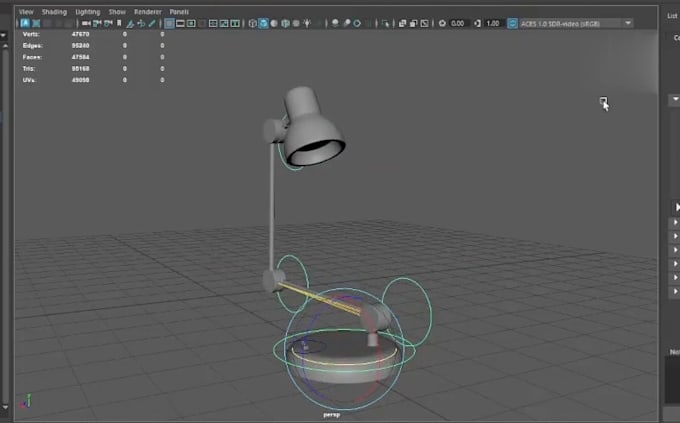Enable Use Default Material sphere icon
The height and width of the screenshot is (423, 680).
point(274,23)
